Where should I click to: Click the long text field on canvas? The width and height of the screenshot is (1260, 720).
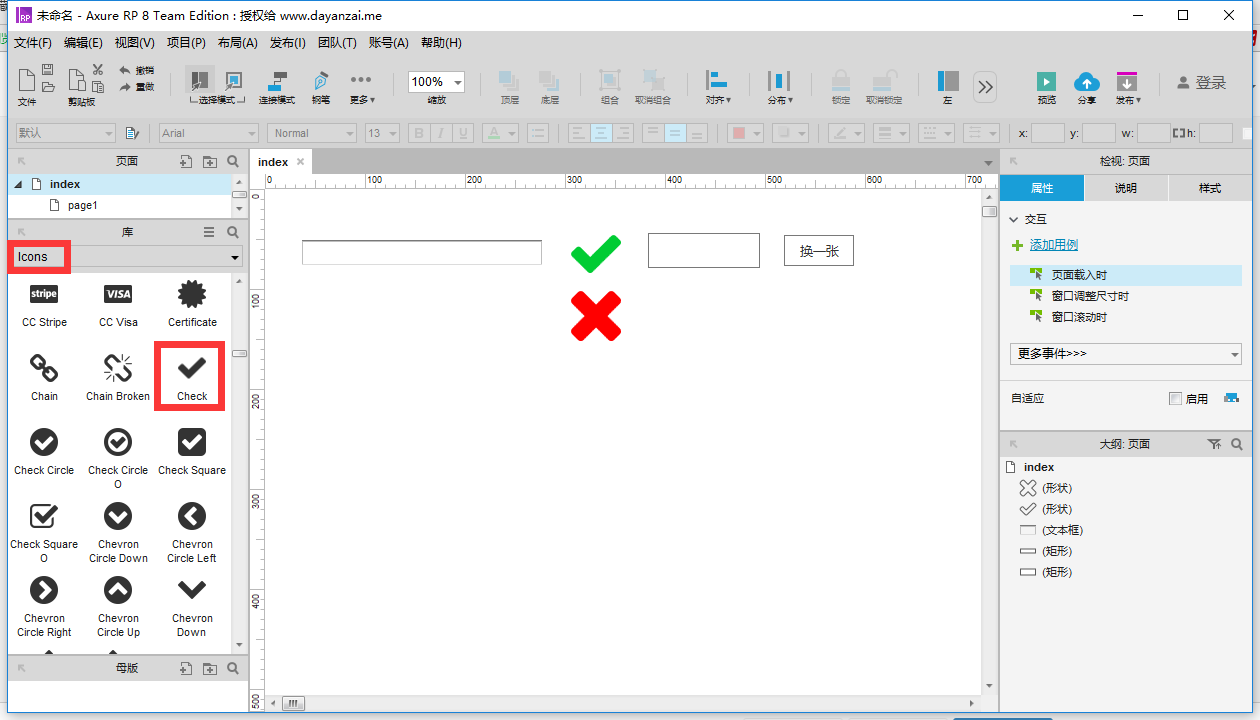pos(422,252)
